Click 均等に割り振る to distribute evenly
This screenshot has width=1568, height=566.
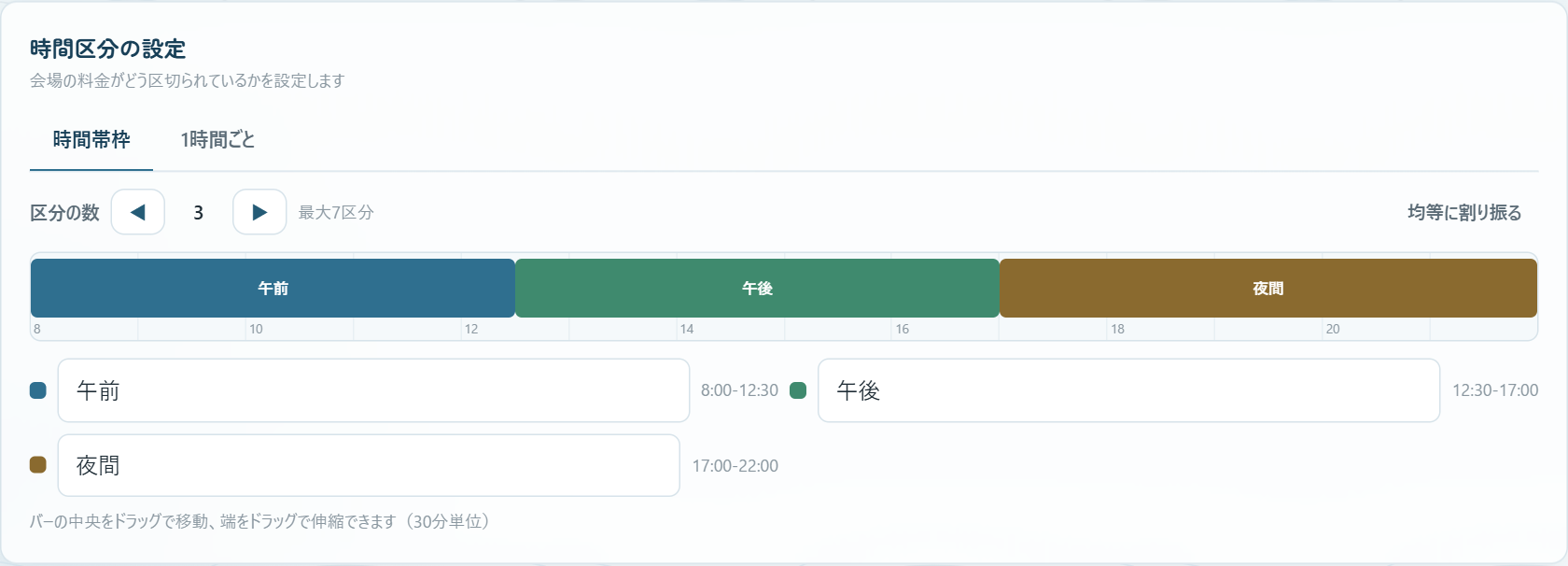coord(1464,213)
